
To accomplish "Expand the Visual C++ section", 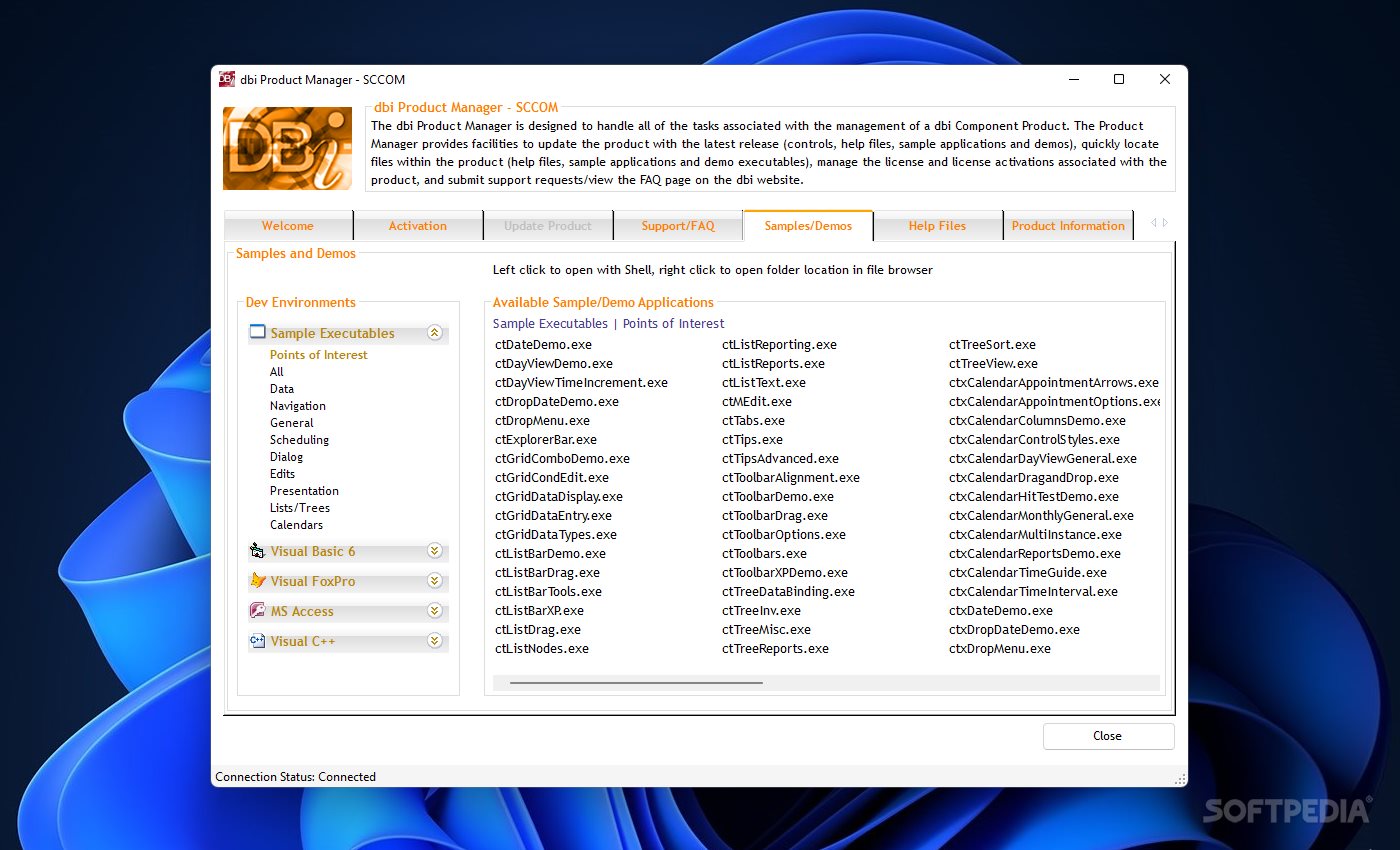I will pos(434,641).
